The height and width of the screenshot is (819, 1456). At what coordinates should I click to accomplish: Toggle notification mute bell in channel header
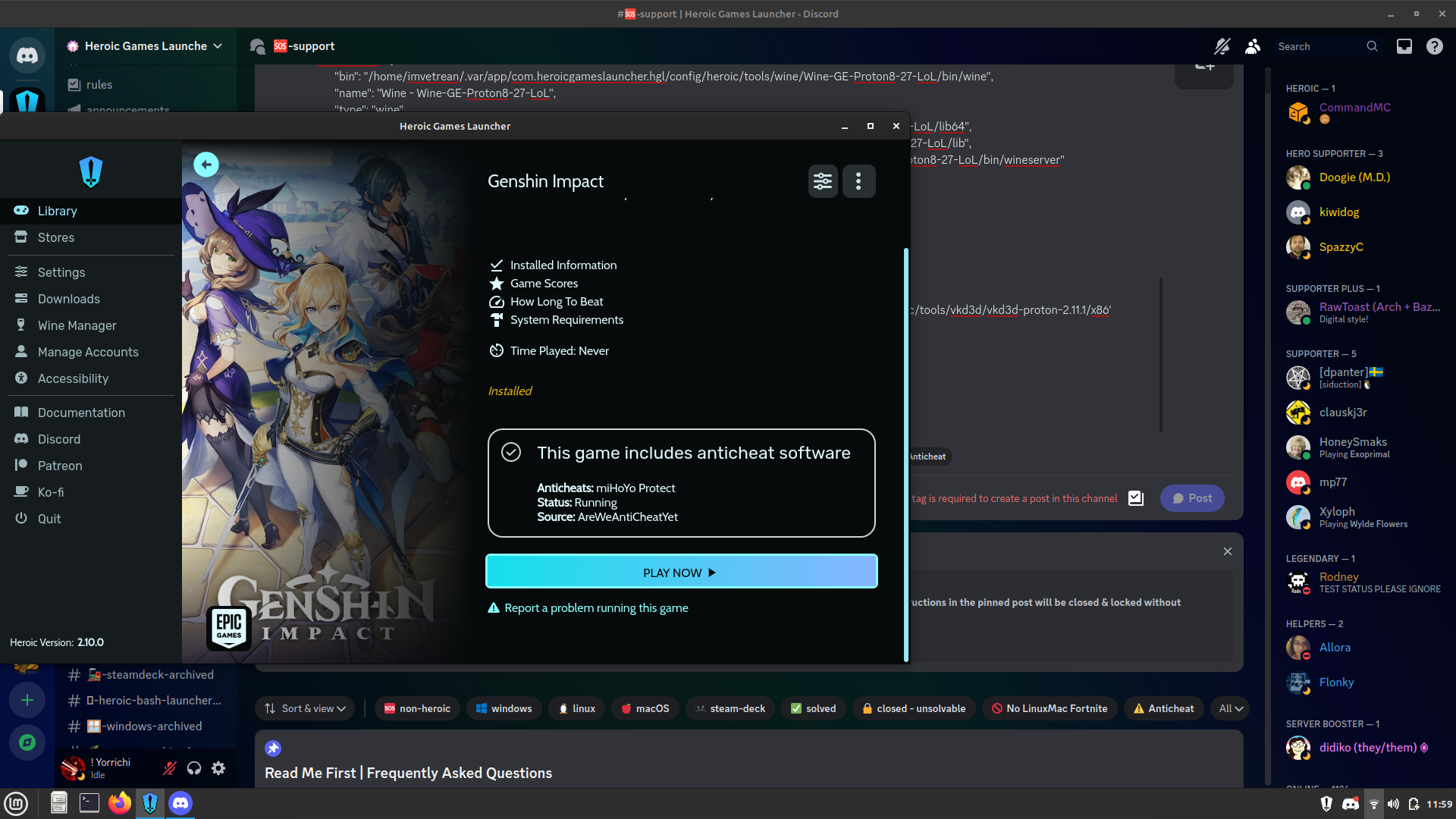pos(1222,46)
